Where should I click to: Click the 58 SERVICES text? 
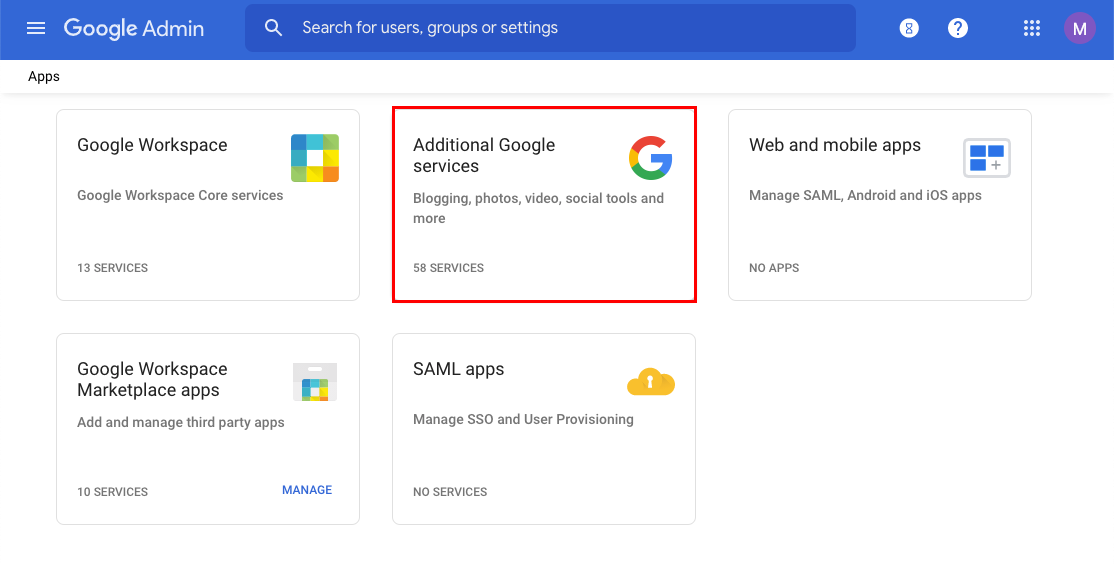pos(448,268)
